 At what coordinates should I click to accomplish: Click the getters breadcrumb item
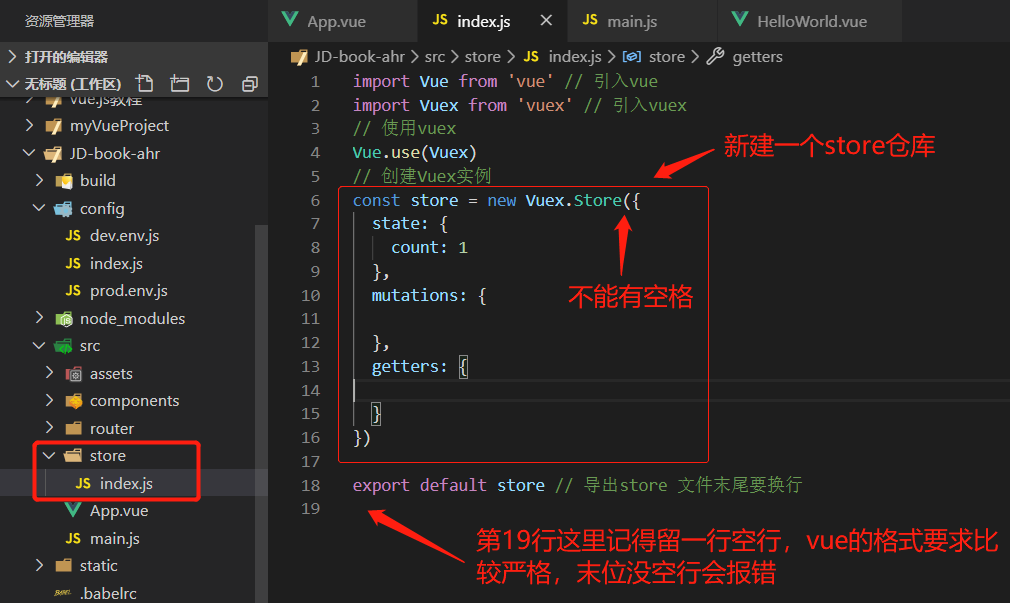coord(757,57)
